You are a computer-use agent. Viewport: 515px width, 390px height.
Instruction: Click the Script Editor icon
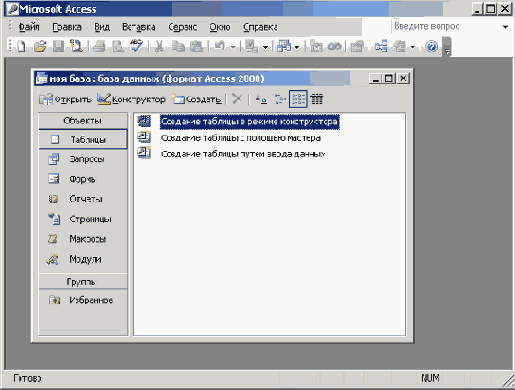tap(334, 46)
